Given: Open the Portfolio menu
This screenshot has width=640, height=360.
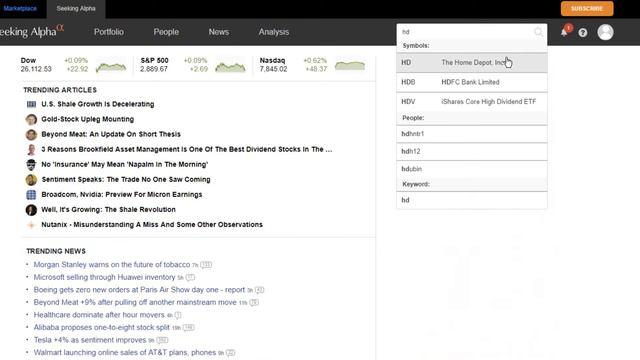Looking at the screenshot, I should [x=109, y=32].
